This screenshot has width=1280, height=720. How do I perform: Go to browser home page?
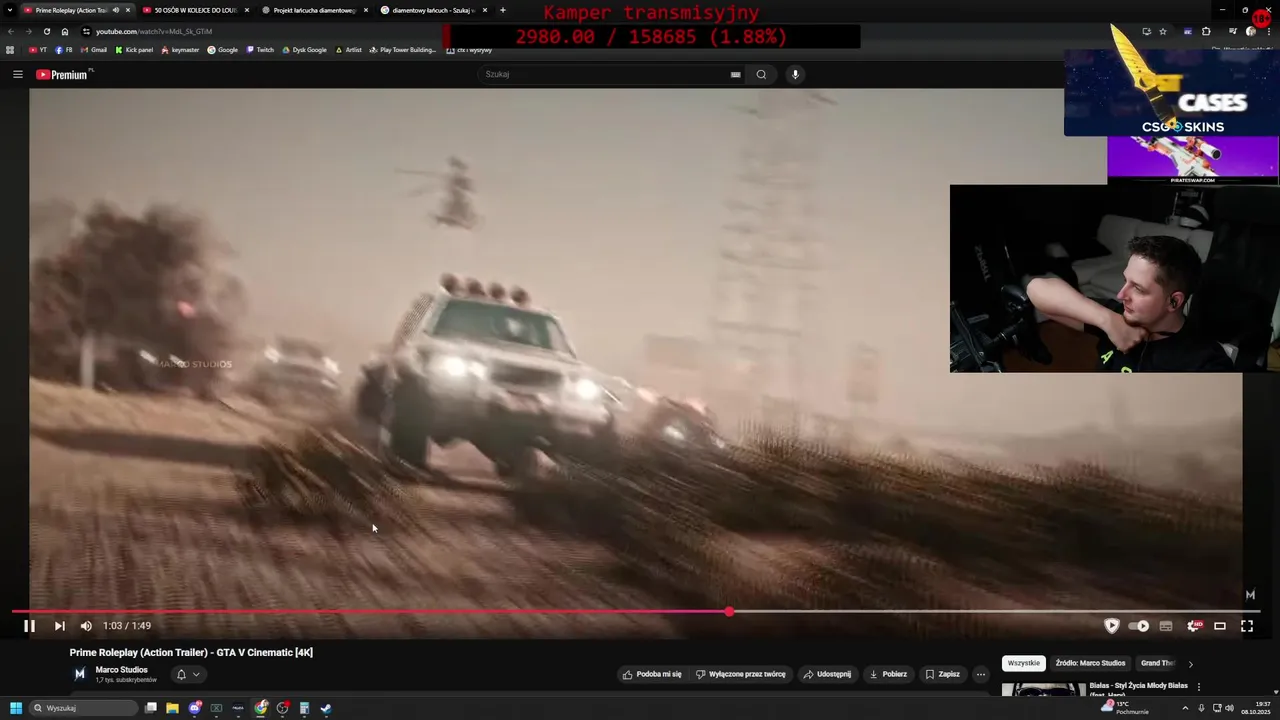point(65,31)
